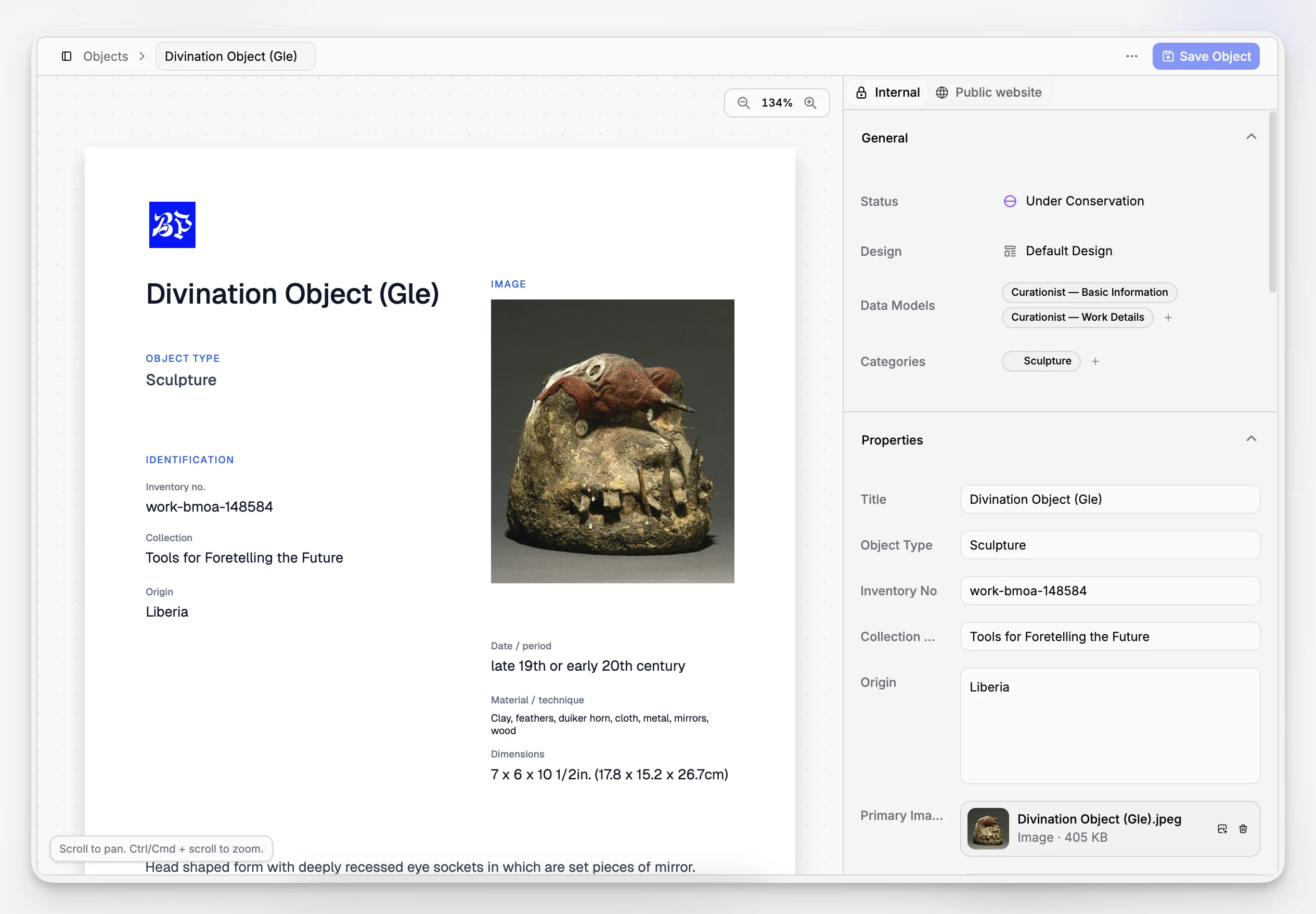The width and height of the screenshot is (1316, 914).
Task: Click the material text 'Clay, feathers, duiker horn'
Action: click(x=600, y=724)
